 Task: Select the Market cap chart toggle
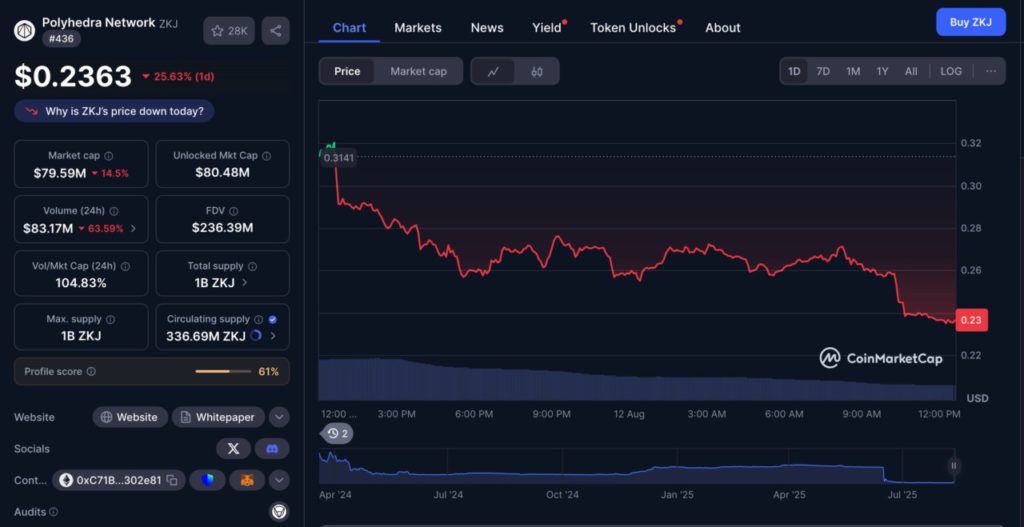click(x=418, y=71)
